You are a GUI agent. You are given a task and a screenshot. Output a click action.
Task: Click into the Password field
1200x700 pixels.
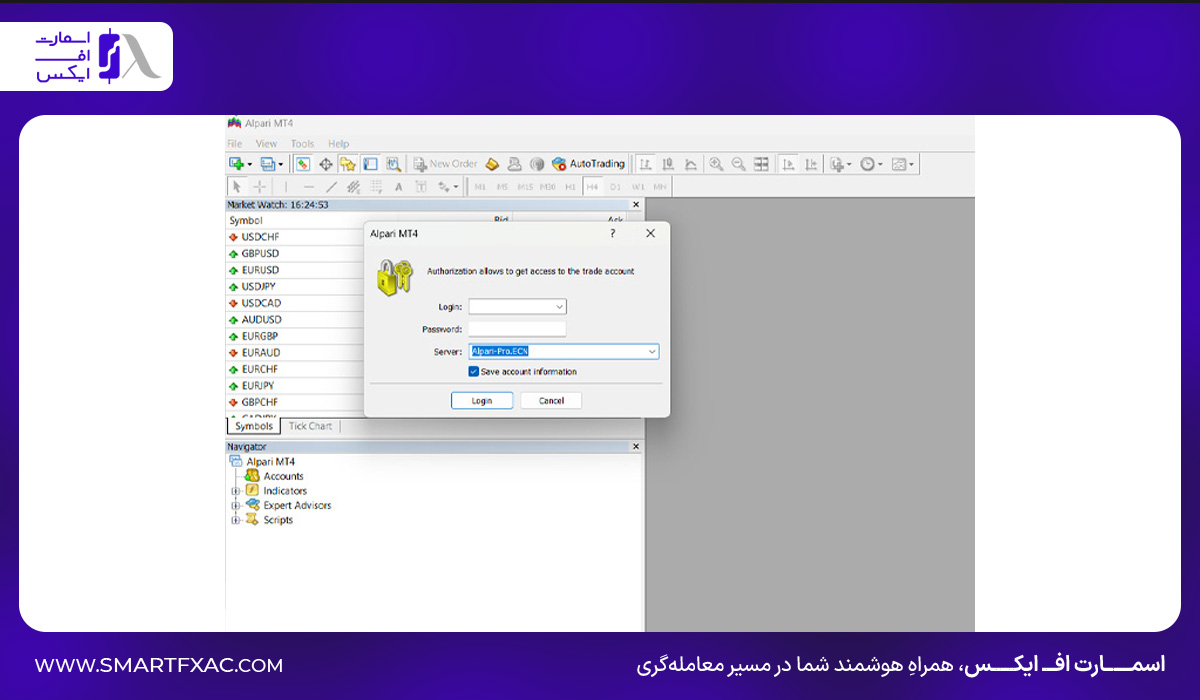pos(518,328)
